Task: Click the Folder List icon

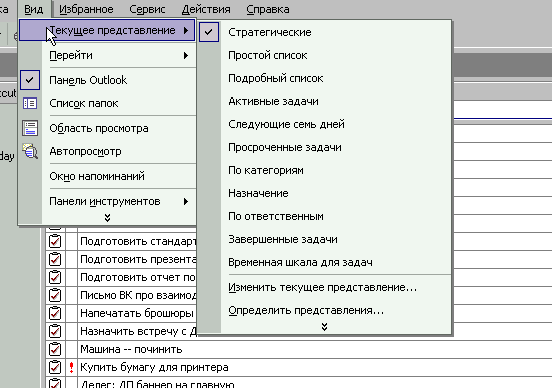Action: tap(30, 104)
